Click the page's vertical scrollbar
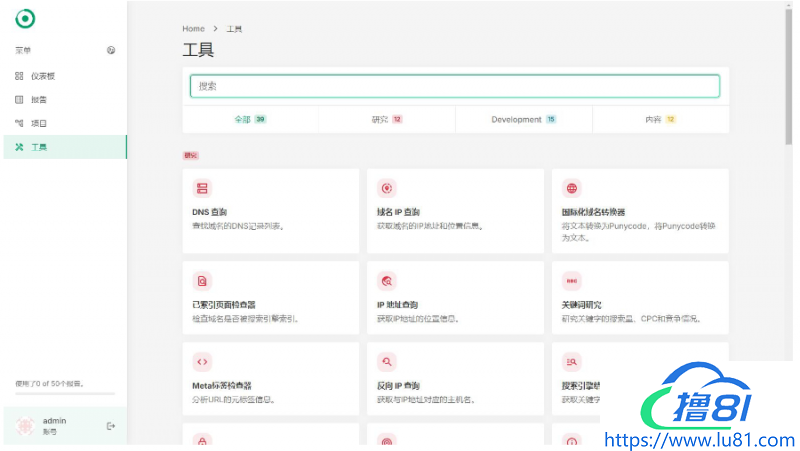Viewport: 800px width, 451px height. tap(789, 80)
